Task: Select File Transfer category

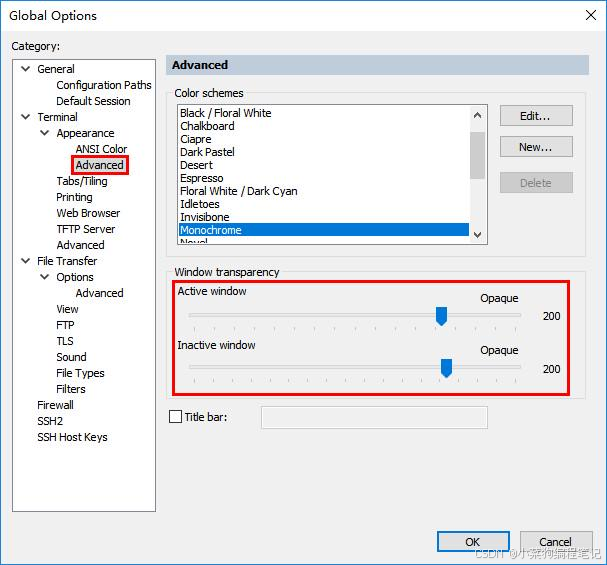Action: (x=67, y=261)
